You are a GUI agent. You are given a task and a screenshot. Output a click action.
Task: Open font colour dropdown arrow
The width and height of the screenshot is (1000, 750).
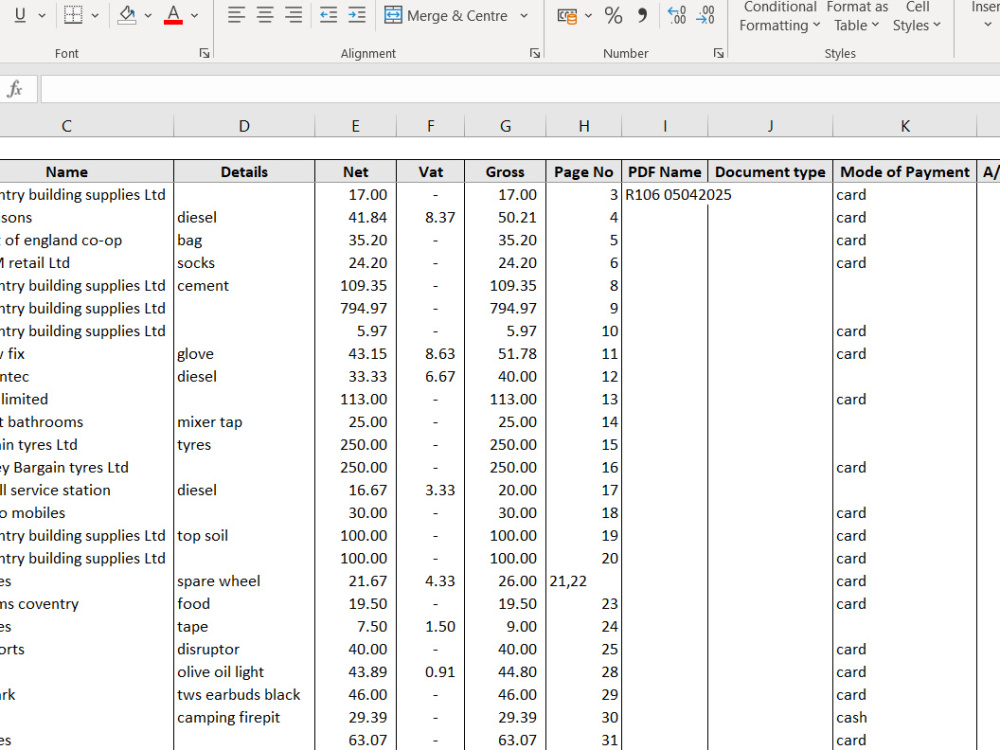point(195,15)
